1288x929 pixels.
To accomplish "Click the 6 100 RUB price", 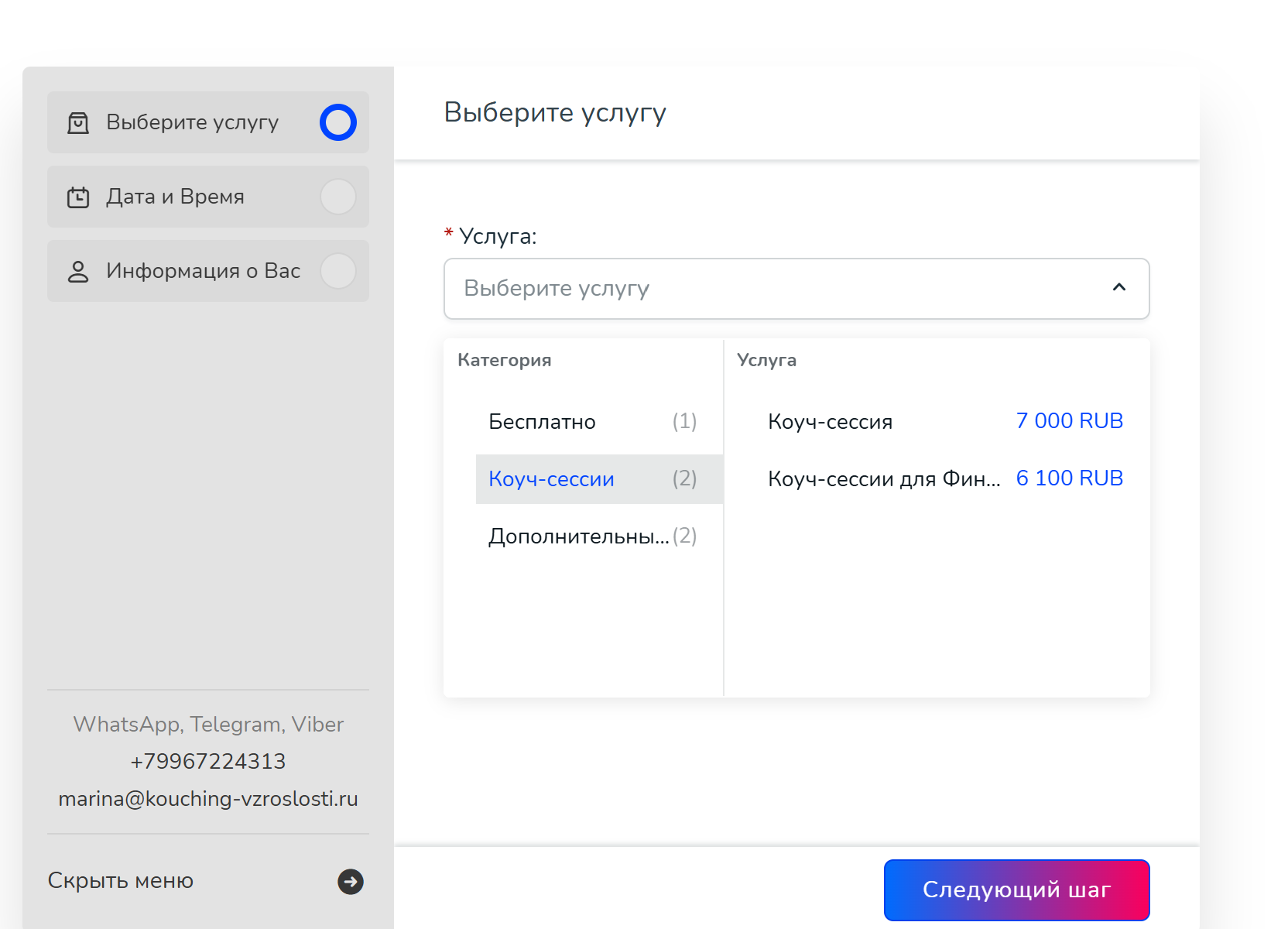I will (x=1069, y=478).
